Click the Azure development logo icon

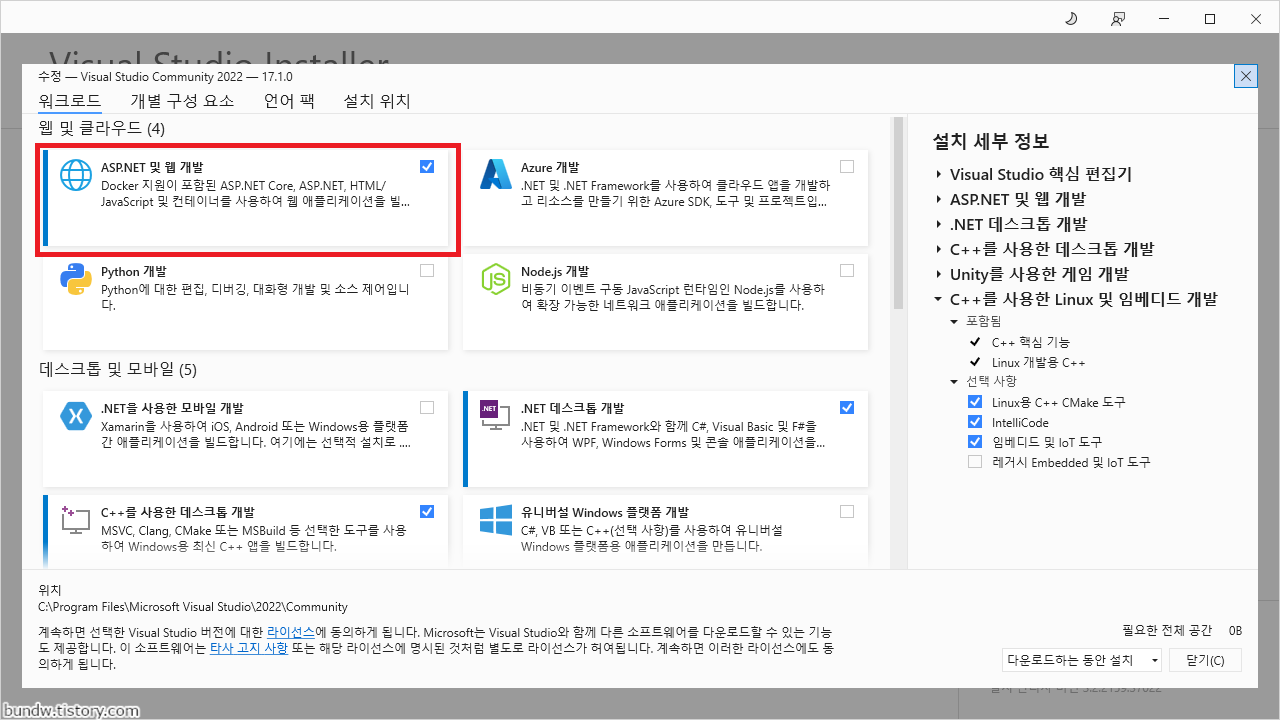point(496,175)
